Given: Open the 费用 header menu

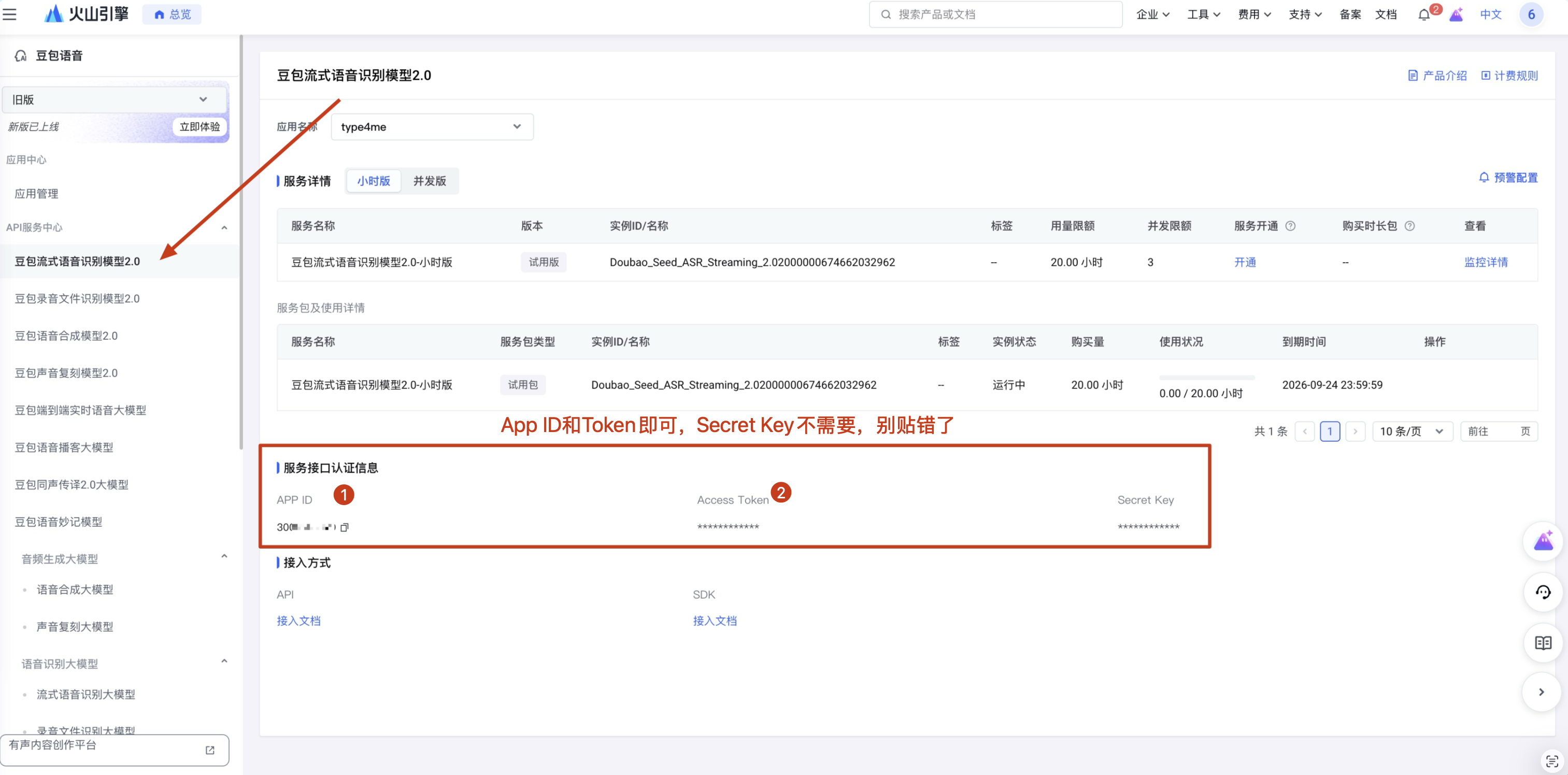Looking at the screenshot, I should tap(1254, 15).
